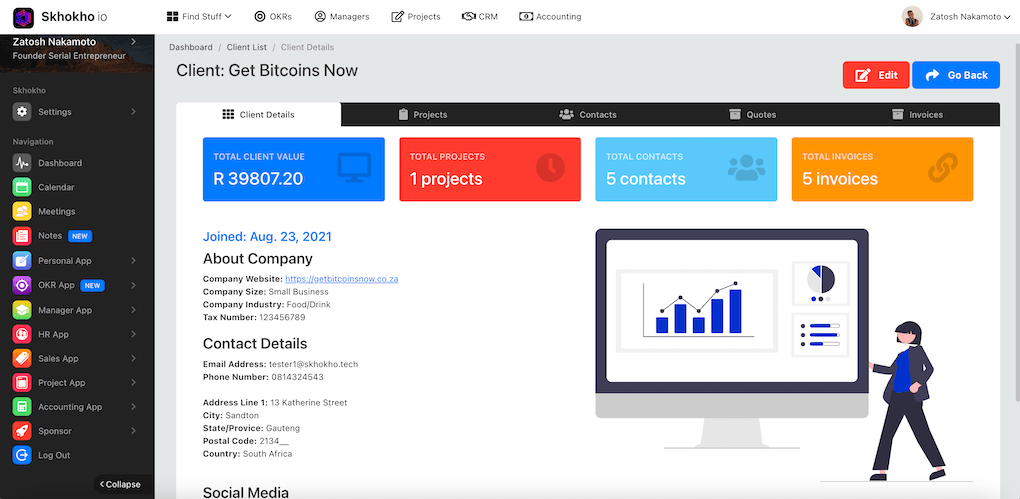The height and width of the screenshot is (499, 1020).
Task: Expand the sidebar profile header chevron
Action: [133, 42]
